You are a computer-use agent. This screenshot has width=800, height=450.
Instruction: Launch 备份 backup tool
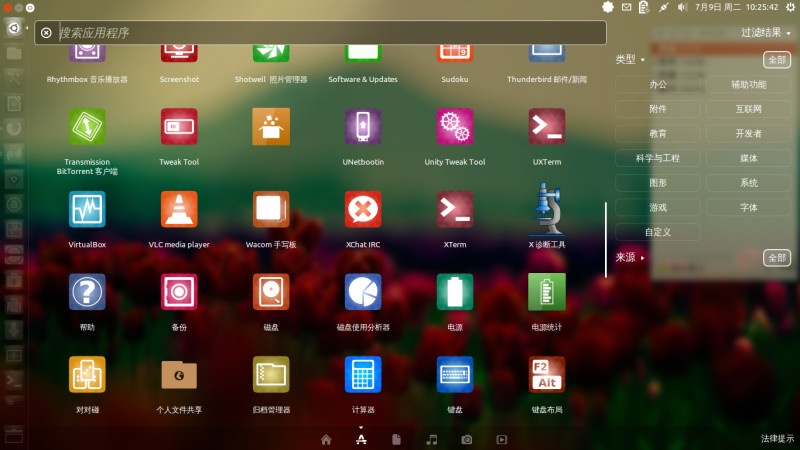coord(179,292)
